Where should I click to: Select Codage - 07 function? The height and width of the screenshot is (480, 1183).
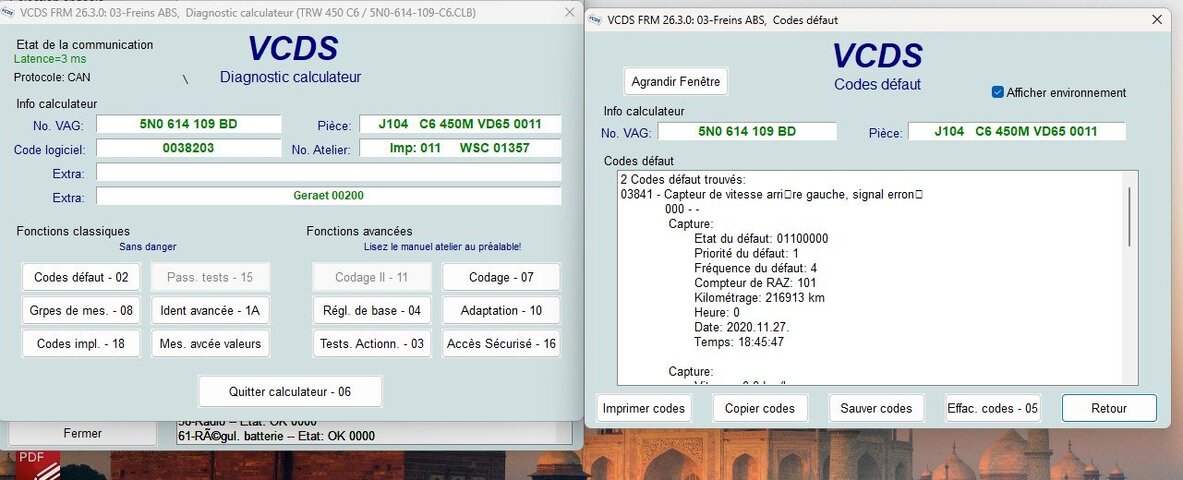[x=501, y=277]
